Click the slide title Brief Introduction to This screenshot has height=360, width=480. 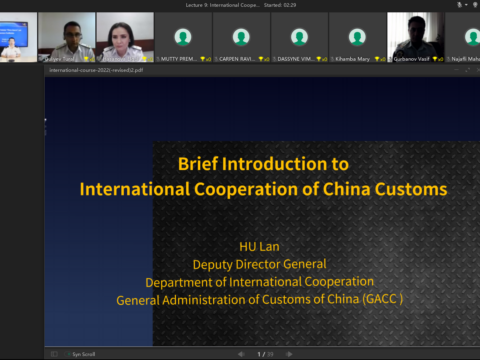(263, 164)
